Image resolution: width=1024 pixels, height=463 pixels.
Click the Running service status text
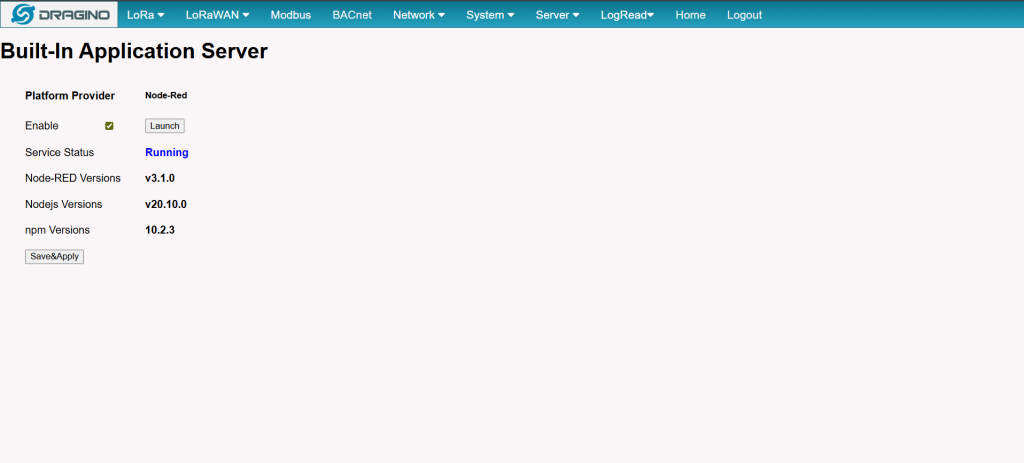pos(166,152)
